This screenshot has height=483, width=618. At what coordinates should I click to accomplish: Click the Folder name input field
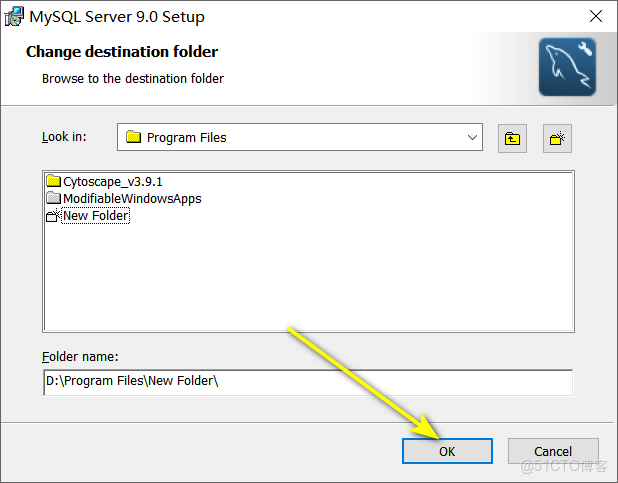point(308,382)
